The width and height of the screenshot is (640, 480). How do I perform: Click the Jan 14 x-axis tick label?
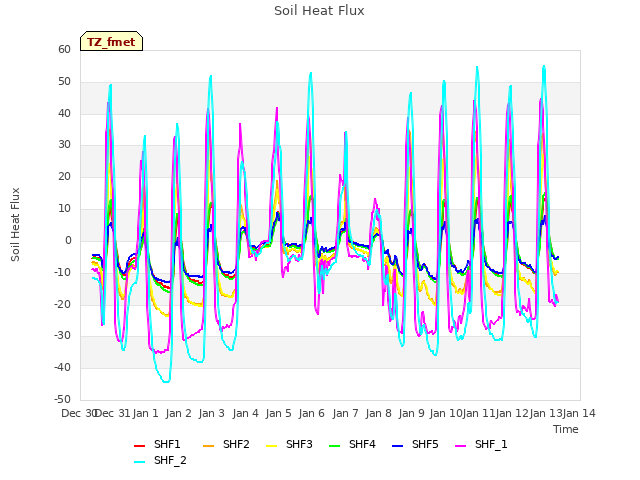pyautogui.click(x=579, y=413)
